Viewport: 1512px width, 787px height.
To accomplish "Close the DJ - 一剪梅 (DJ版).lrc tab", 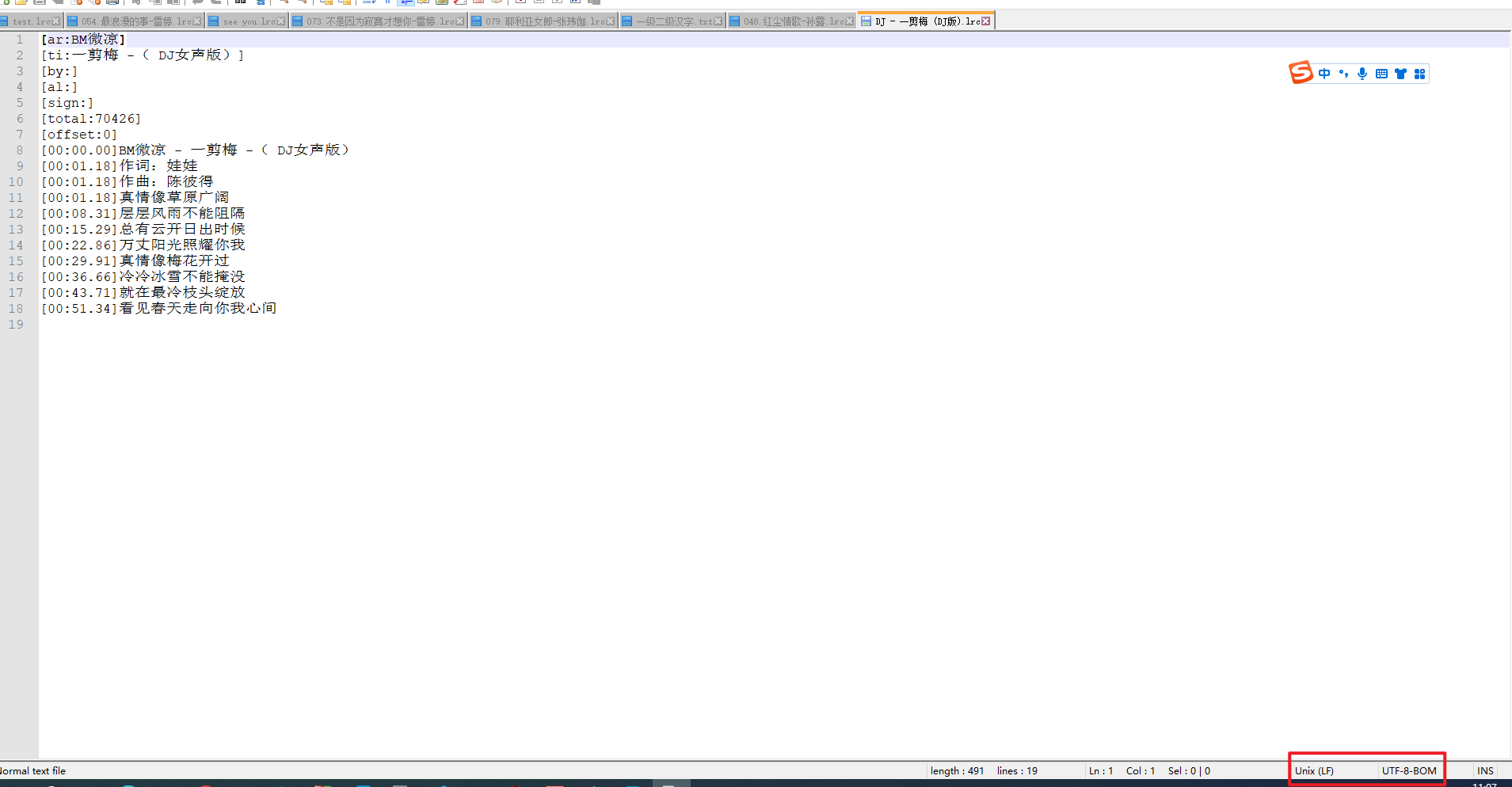I will 985,21.
